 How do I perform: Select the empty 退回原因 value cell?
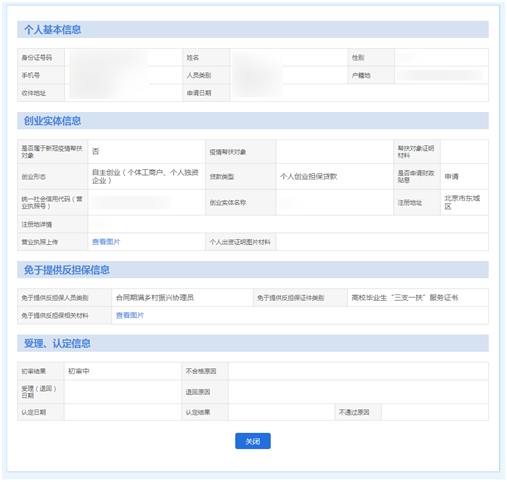click(358, 392)
